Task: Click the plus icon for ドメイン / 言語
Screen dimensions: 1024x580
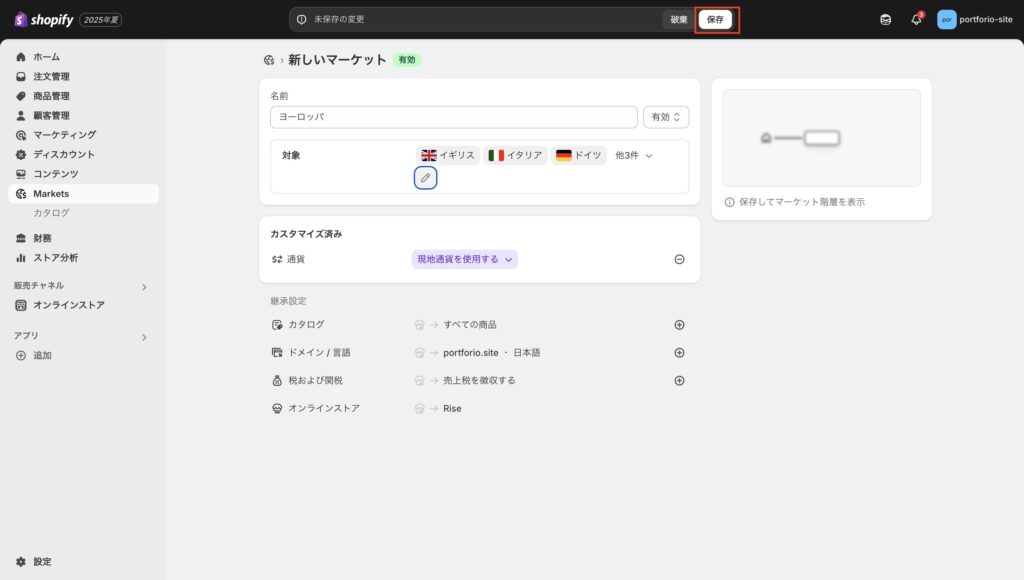Action: [679, 353]
